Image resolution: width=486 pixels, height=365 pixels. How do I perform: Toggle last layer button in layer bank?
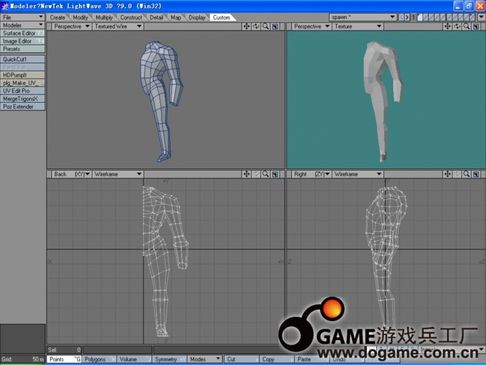click(x=473, y=17)
